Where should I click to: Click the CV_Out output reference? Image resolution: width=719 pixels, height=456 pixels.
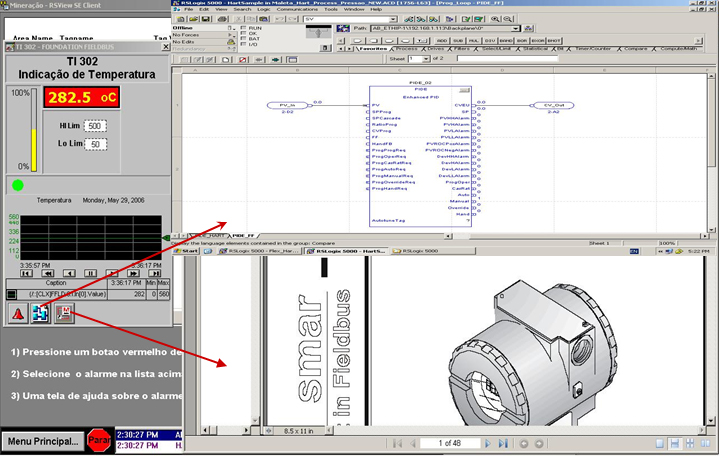pyautogui.click(x=554, y=105)
